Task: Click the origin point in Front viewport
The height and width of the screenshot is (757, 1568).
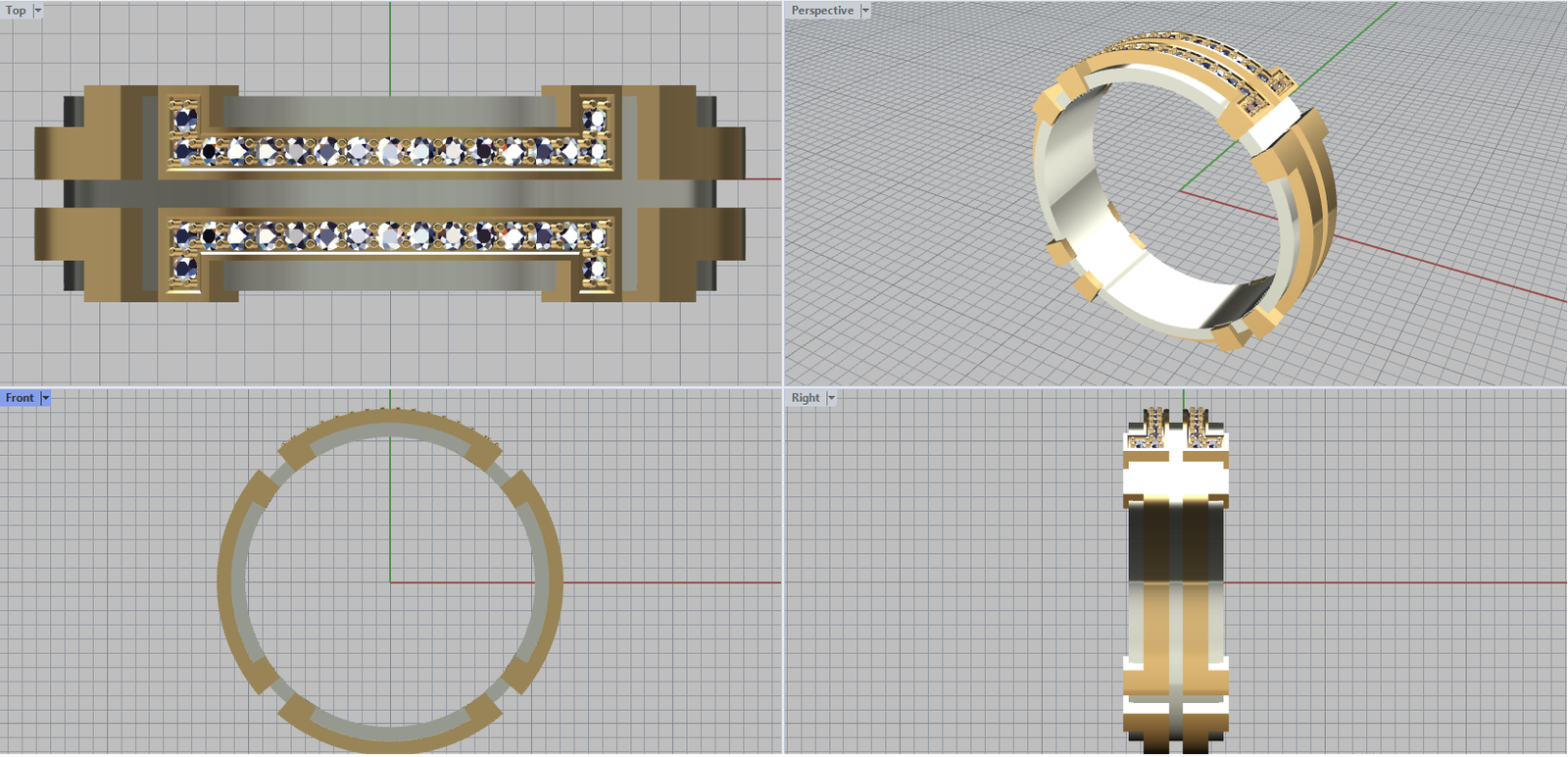Action: coord(390,582)
